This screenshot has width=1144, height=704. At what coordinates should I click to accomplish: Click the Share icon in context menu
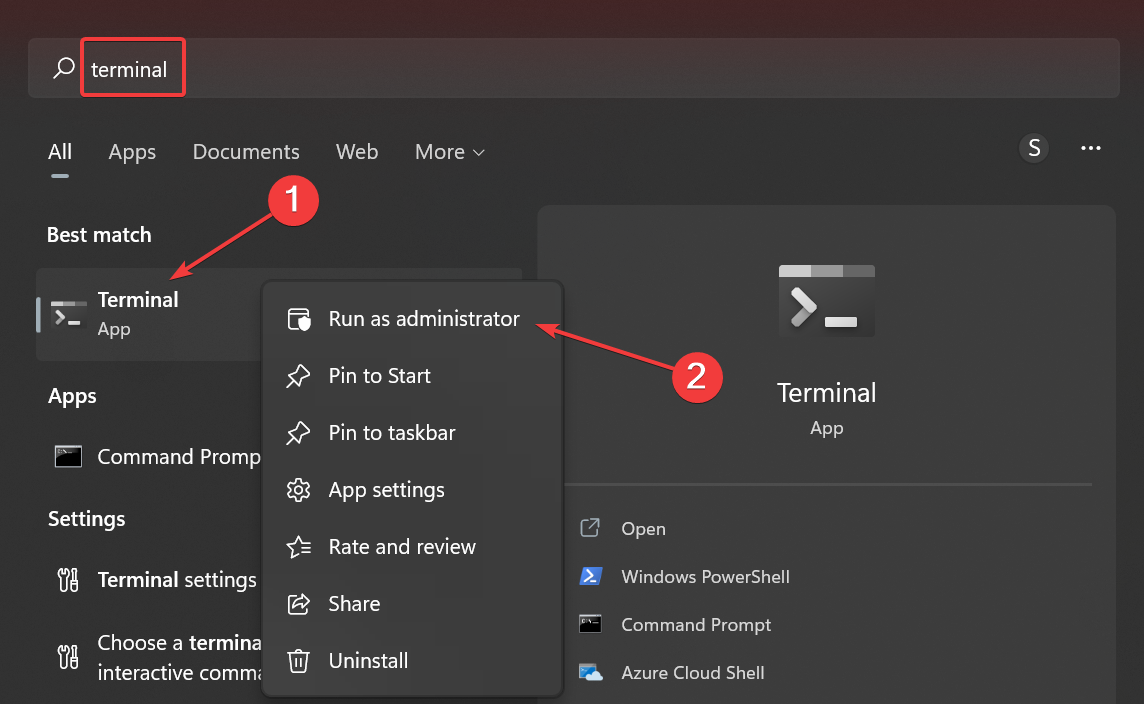pos(298,604)
